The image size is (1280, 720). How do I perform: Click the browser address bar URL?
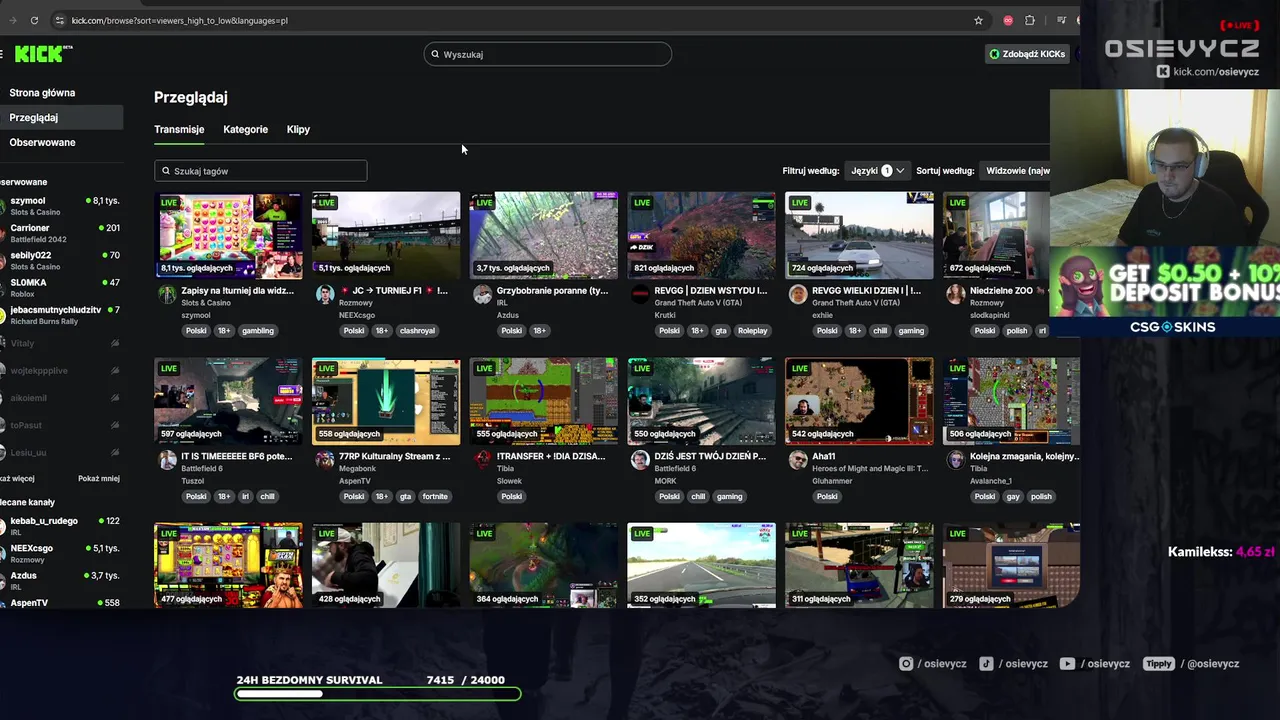180,20
